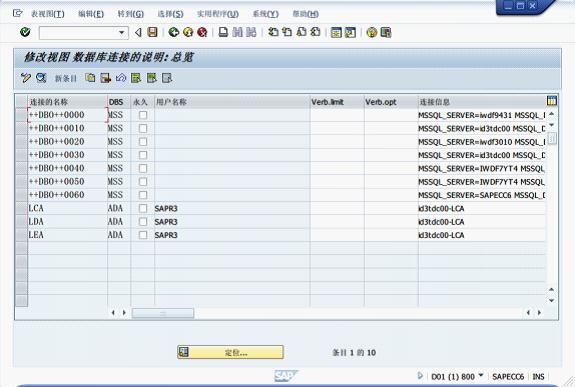The height and width of the screenshot is (387, 575).
Task: Click the Delete entry icon
Action: click(x=106, y=78)
